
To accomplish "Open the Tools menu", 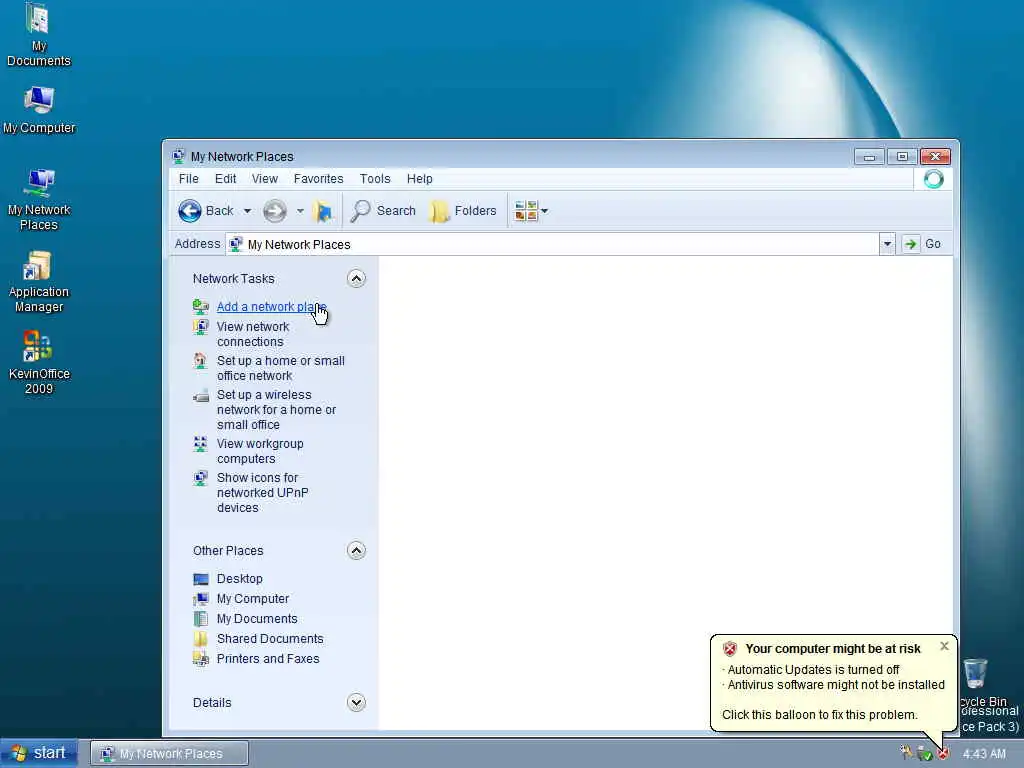I will (375, 179).
